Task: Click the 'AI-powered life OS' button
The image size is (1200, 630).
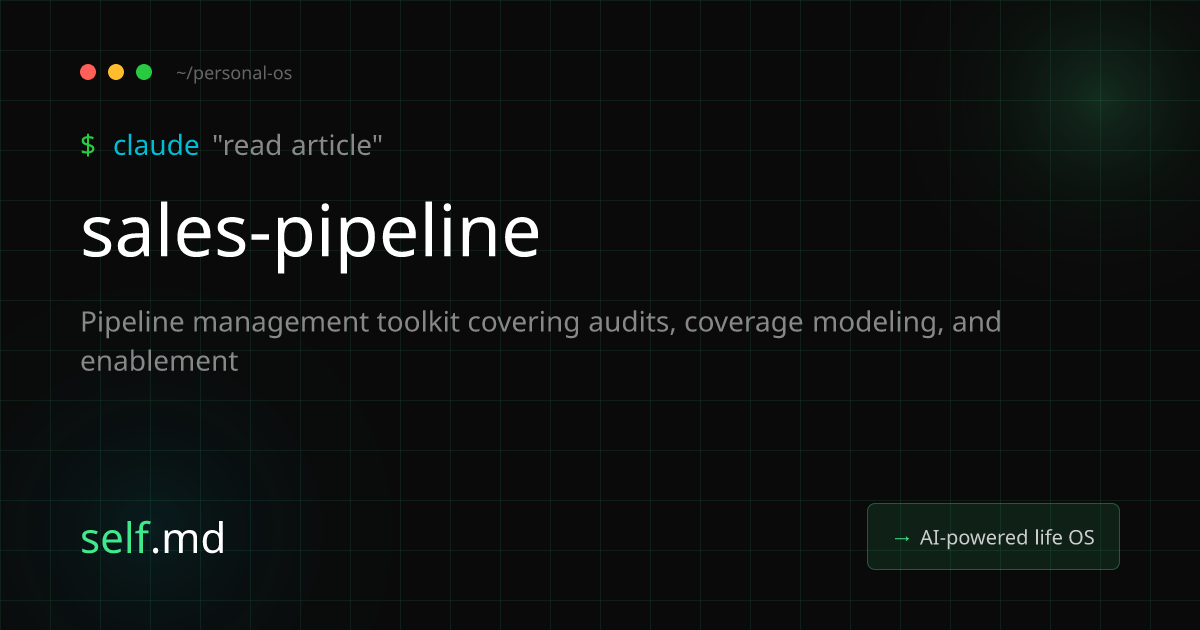Action: [x=993, y=537]
